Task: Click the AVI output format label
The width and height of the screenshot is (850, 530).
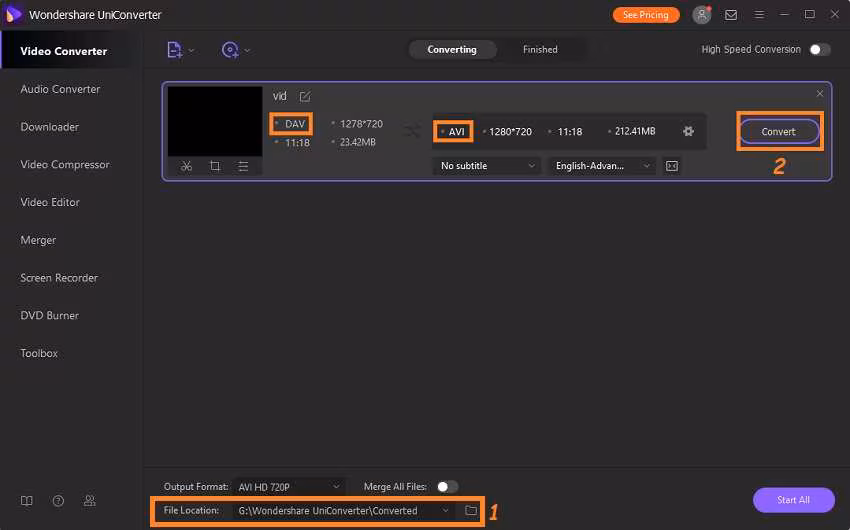Action: pyautogui.click(x=456, y=132)
